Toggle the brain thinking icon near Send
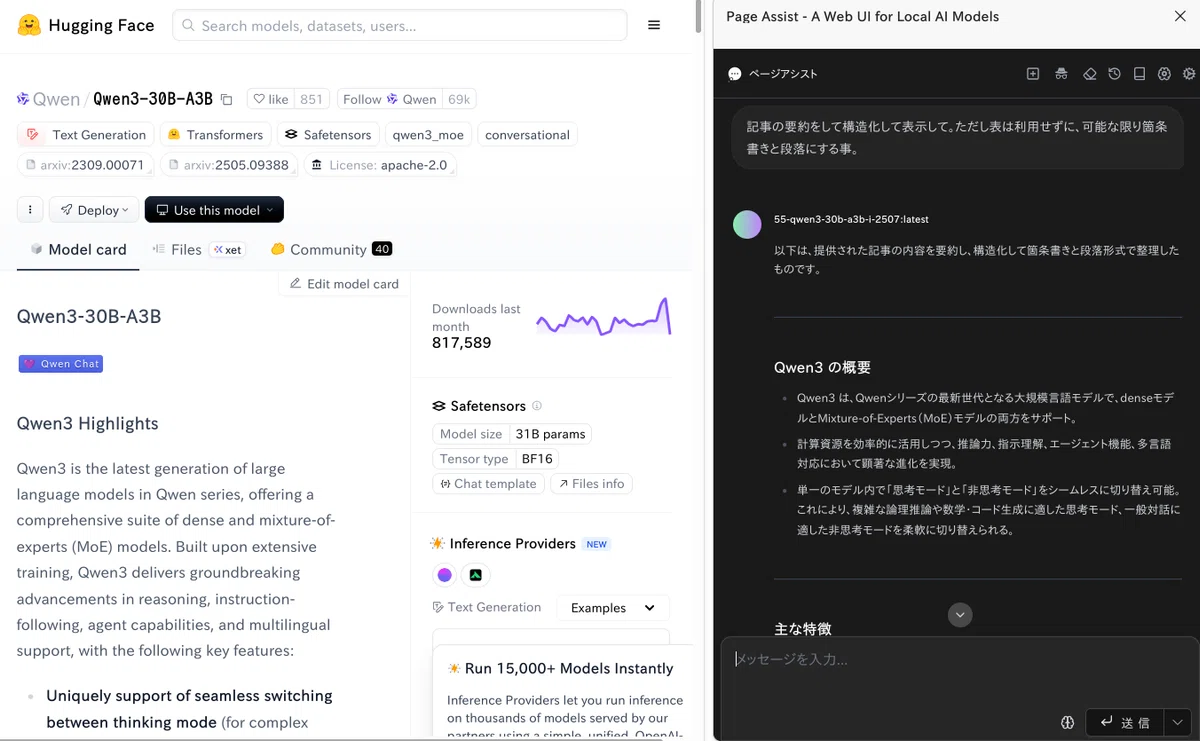The height and width of the screenshot is (741, 1200). click(1067, 722)
